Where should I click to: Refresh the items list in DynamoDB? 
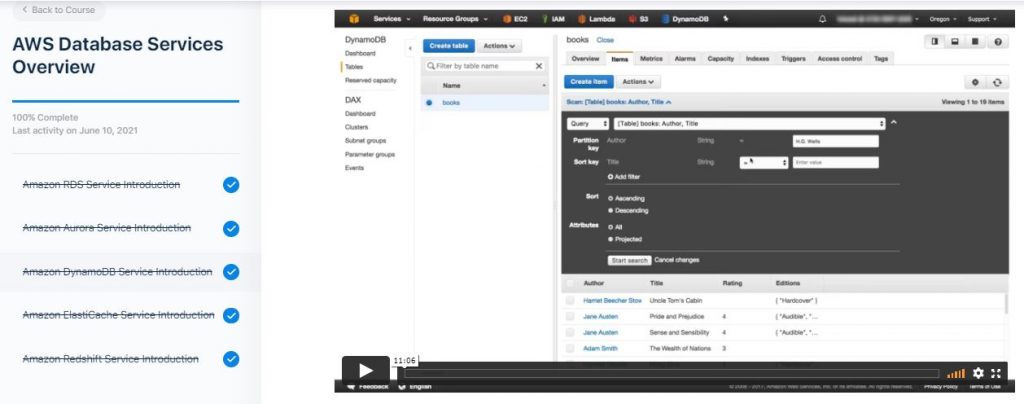point(996,82)
